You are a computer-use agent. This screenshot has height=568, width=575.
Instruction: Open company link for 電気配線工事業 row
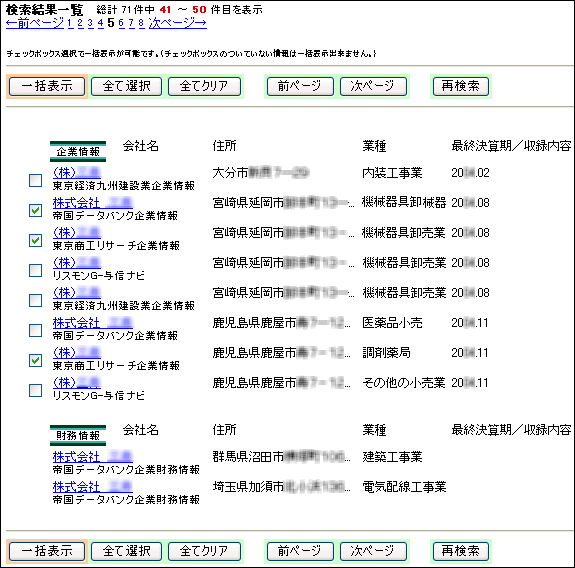point(92,487)
